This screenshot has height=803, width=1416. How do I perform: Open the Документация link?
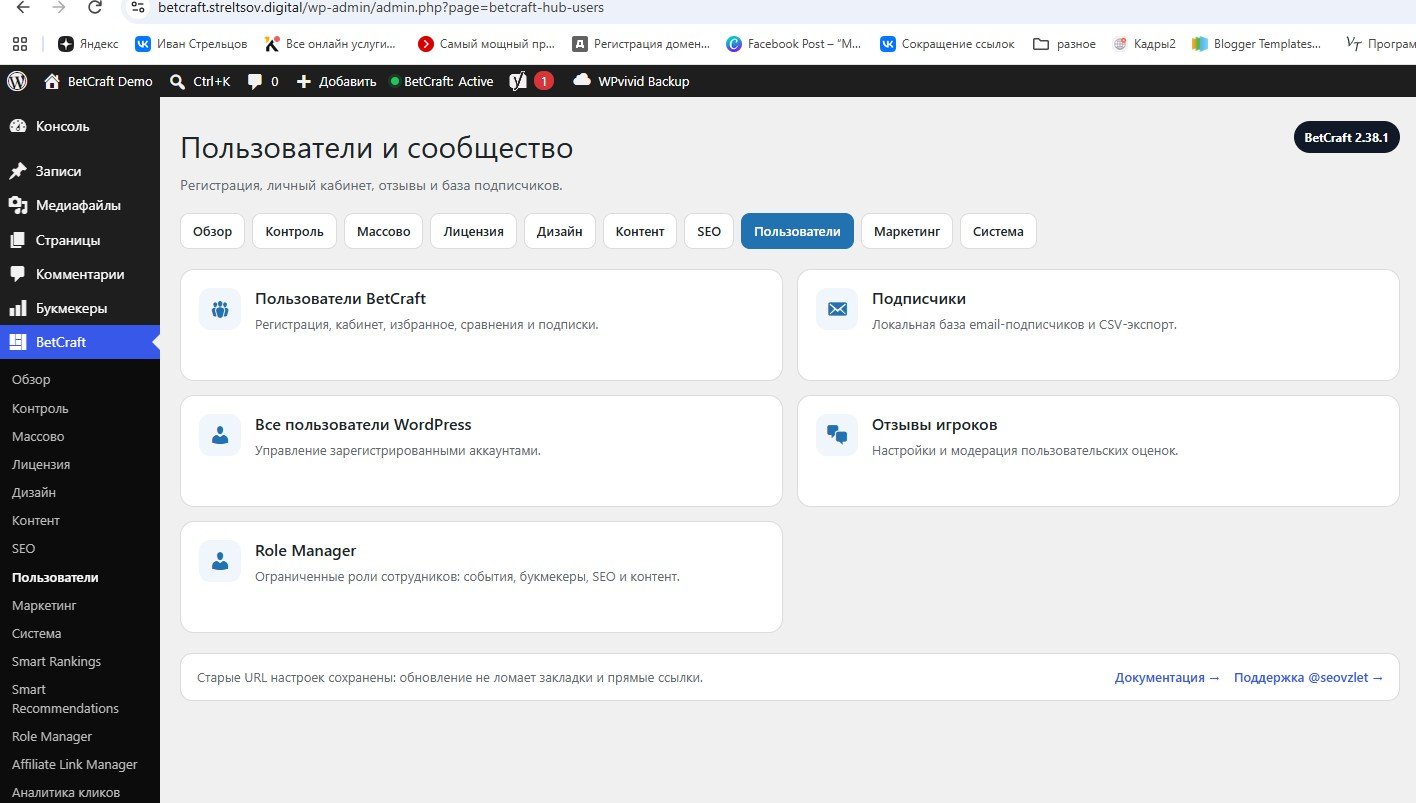[x=1168, y=677]
